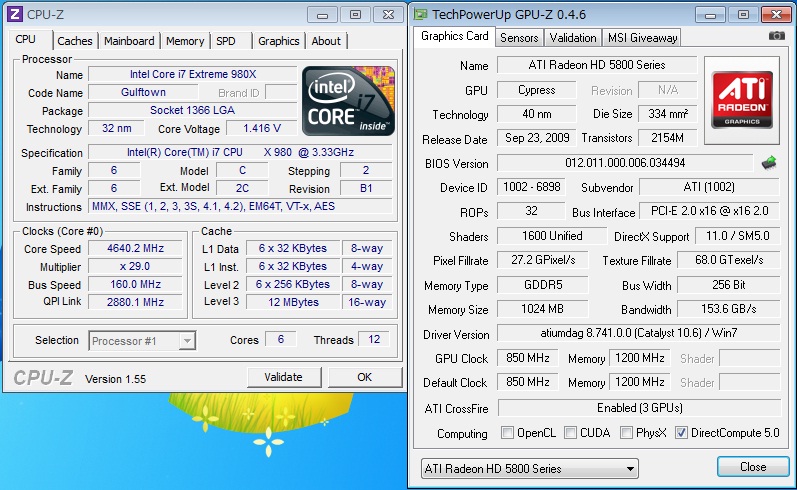Click the Release Date Sep 23, 2009
Image resolution: width=797 pixels, height=490 pixels.
click(537, 138)
